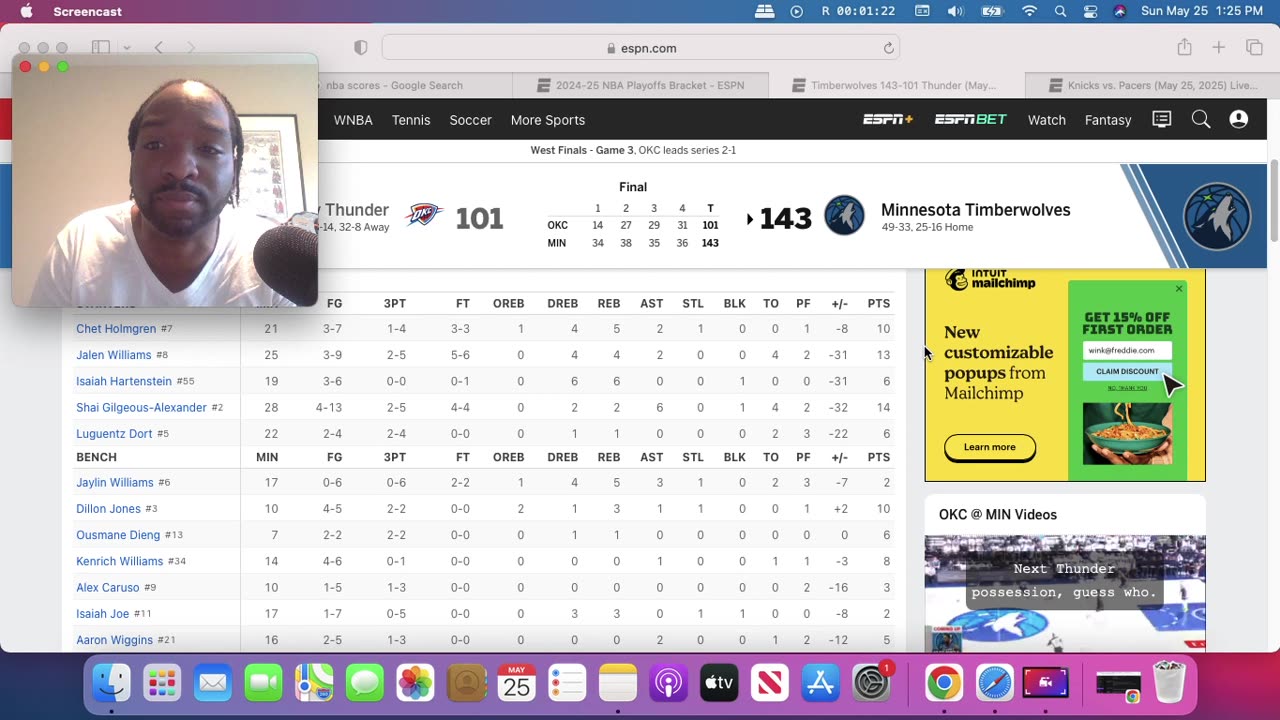Click the Minnesota Timberwolves team name
Image resolution: width=1280 pixels, height=720 pixels.
tap(976, 210)
